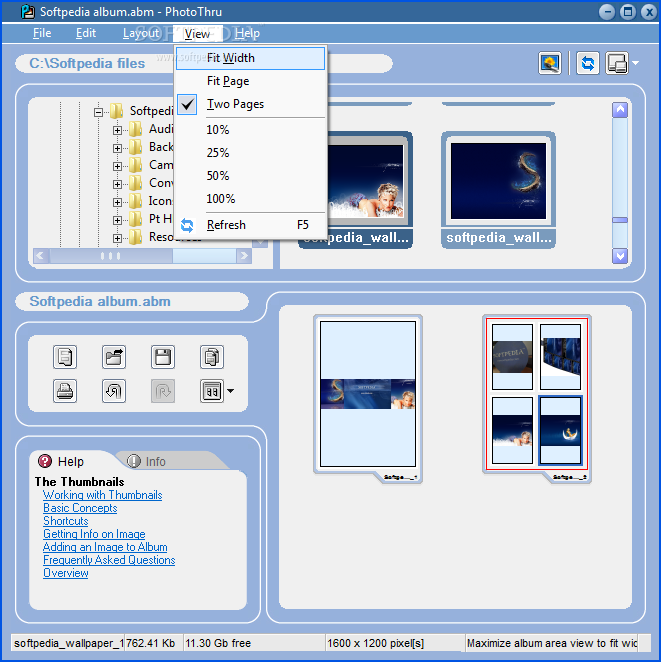Open the Layout menu
The image size is (661, 662).
141,33
